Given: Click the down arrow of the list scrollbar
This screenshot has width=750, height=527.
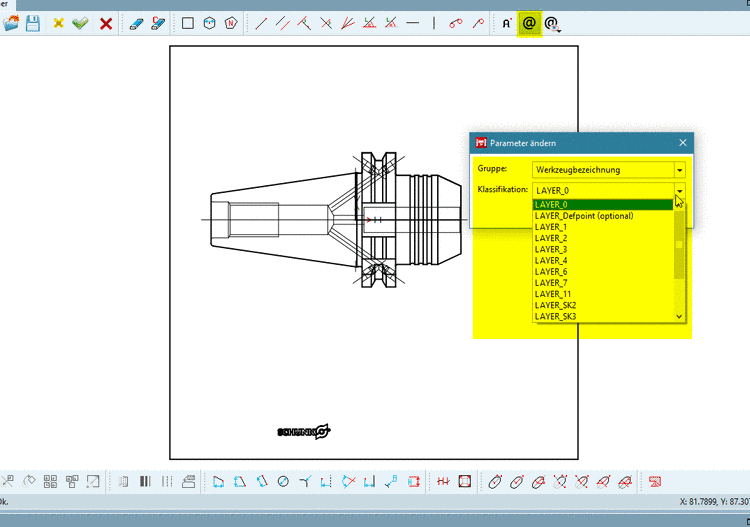Looking at the screenshot, I should 679,316.
